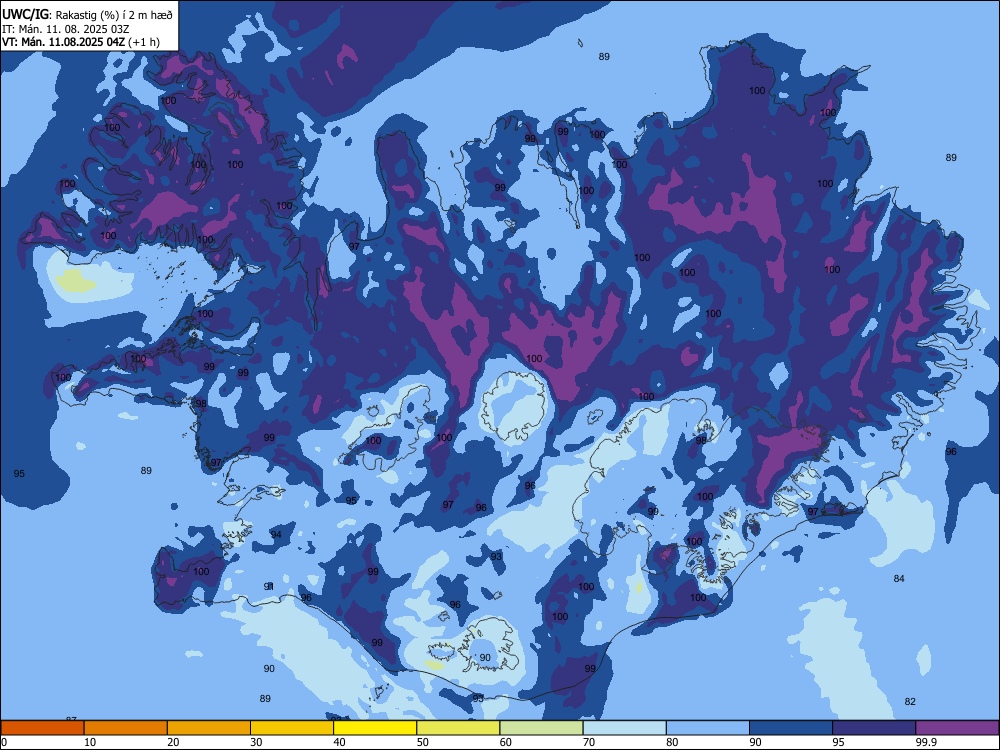
Task: Click the '94' value on the Reykjanes area
Action: (276, 534)
